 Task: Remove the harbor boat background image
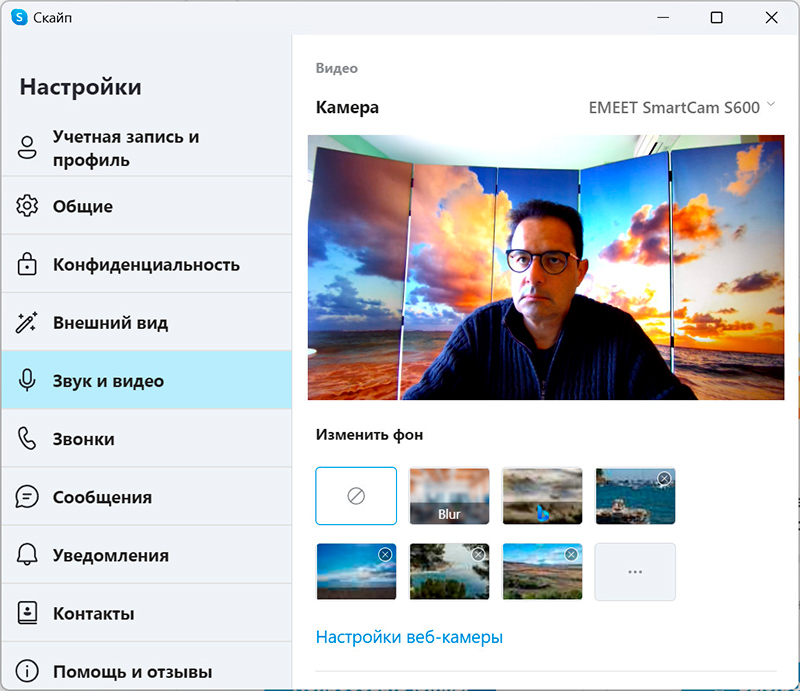[x=663, y=479]
